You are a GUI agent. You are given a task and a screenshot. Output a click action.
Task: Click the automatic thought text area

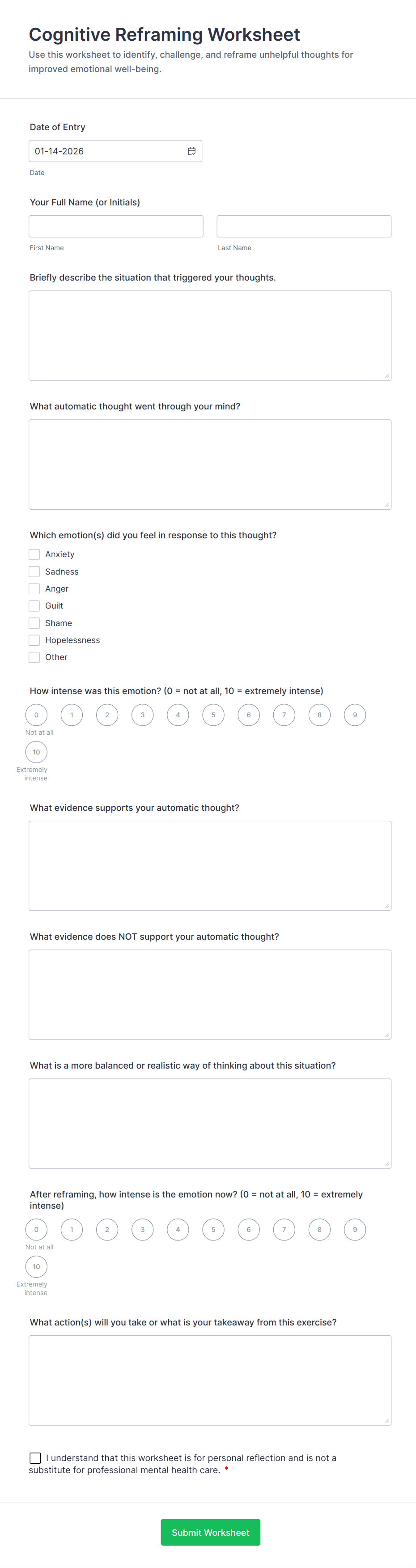click(210, 464)
